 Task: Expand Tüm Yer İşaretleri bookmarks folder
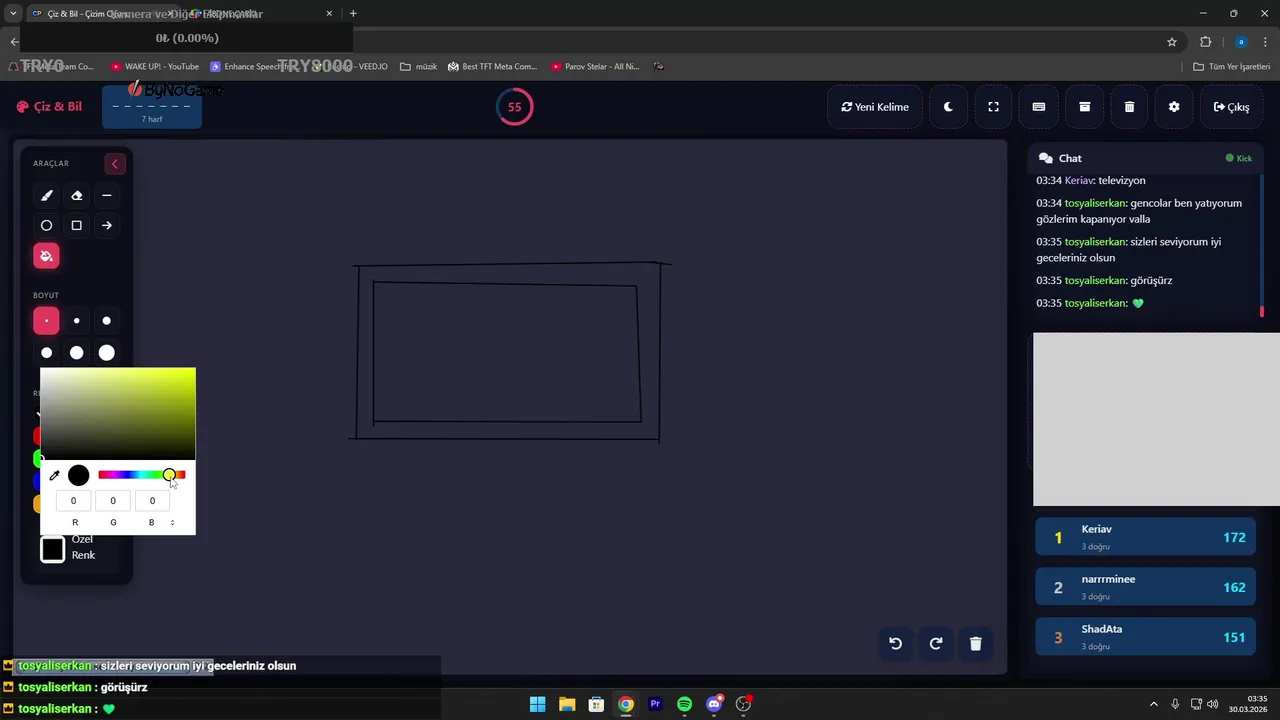(x=1232, y=67)
